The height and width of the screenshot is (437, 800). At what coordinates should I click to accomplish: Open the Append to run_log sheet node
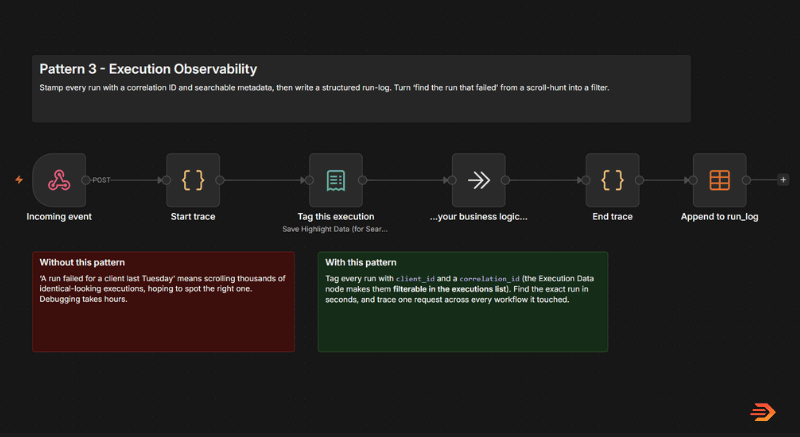[x=719, y=180]
